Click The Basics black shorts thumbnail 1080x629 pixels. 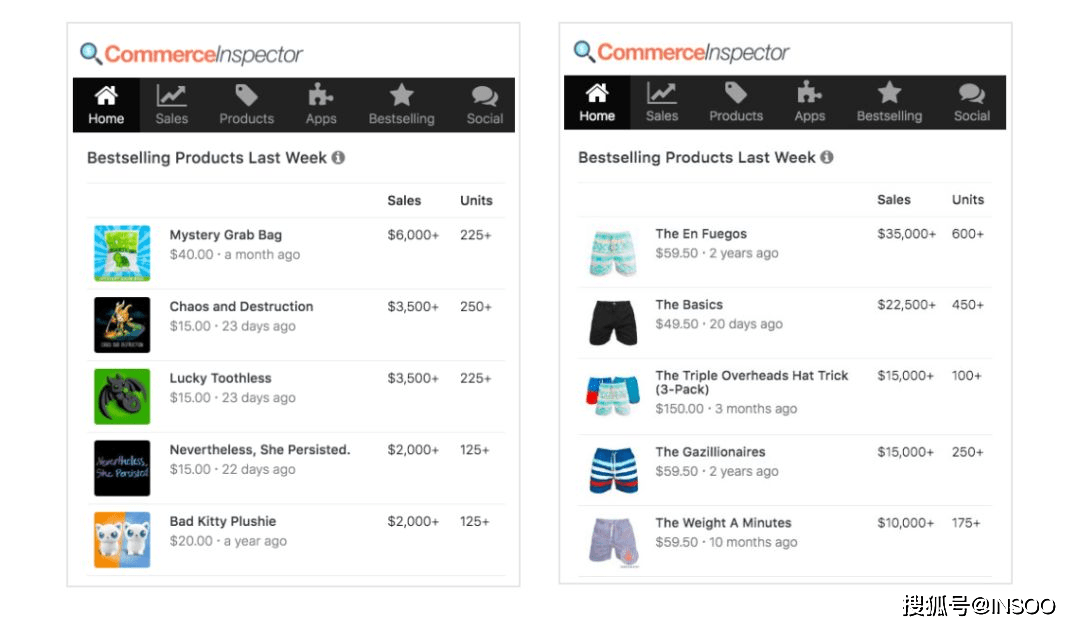coord(613,323)
